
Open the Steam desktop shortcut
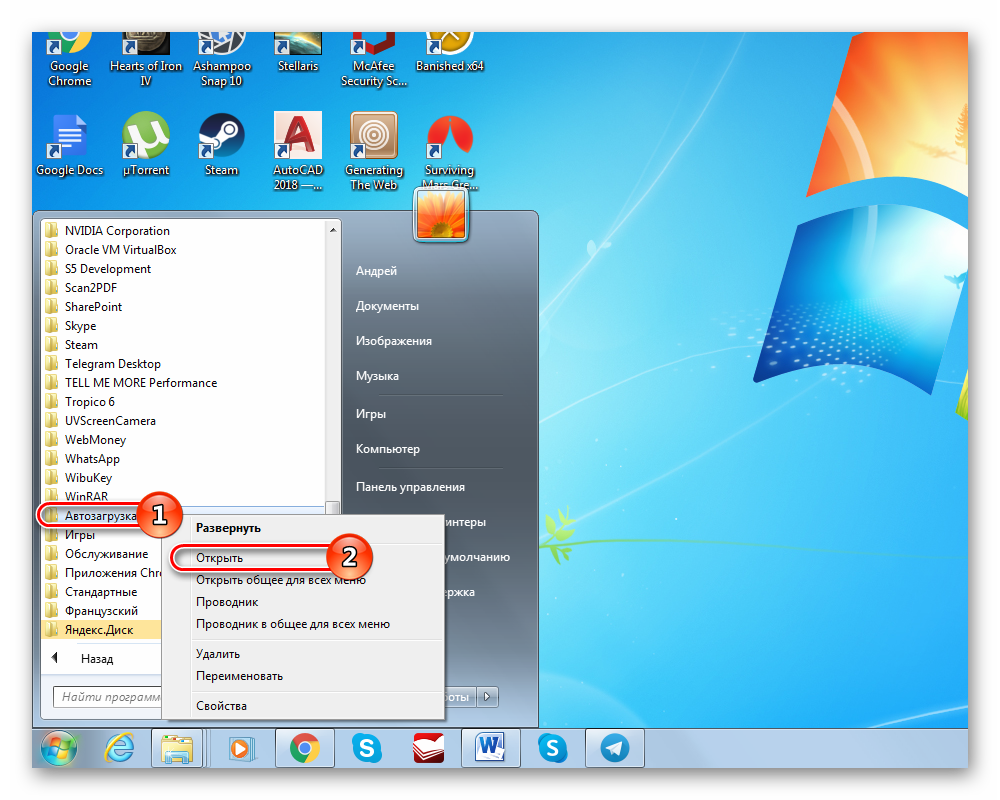coord(221,138)
